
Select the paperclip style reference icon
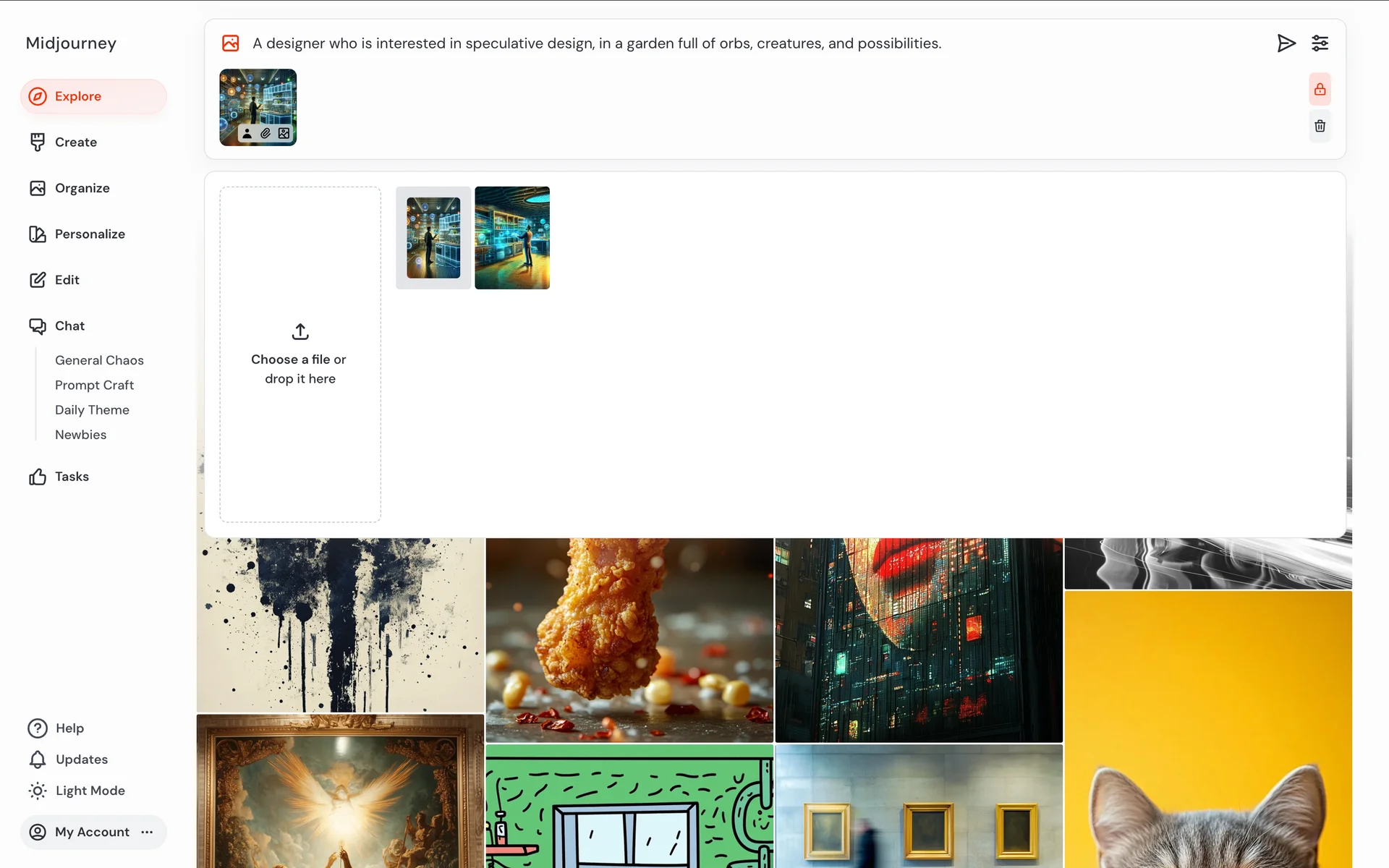click(266, 134)
